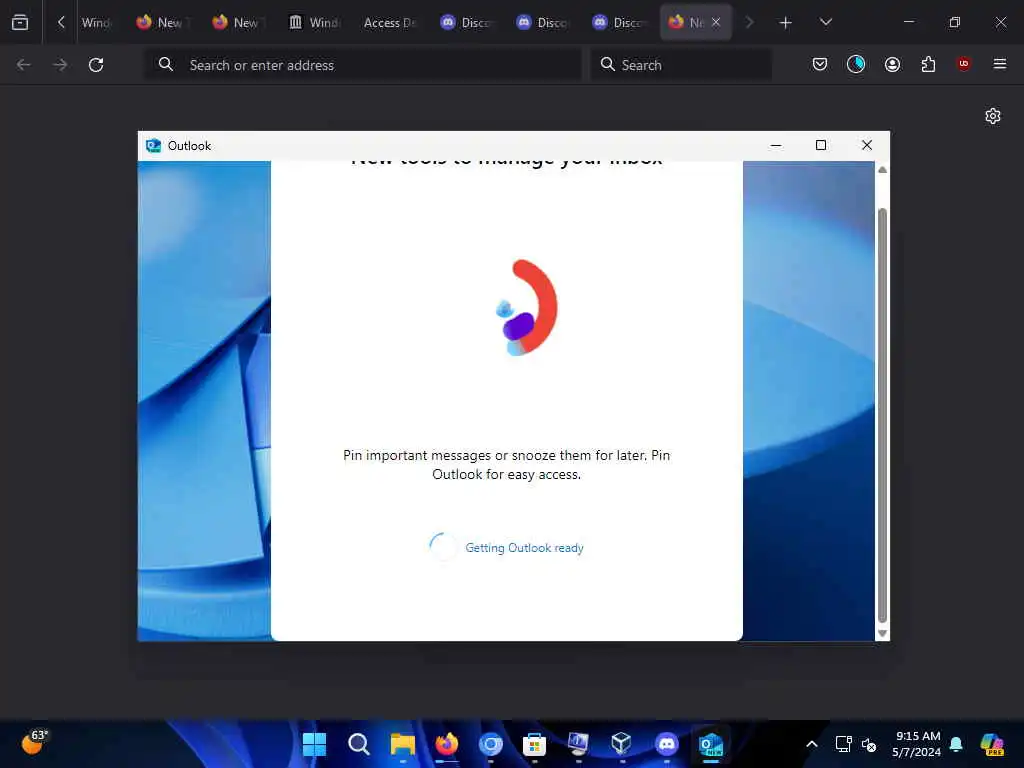Focus the 'Search or enter address' bar
1024x768 pixels.
pyautogui.click(x=363, y=65)
